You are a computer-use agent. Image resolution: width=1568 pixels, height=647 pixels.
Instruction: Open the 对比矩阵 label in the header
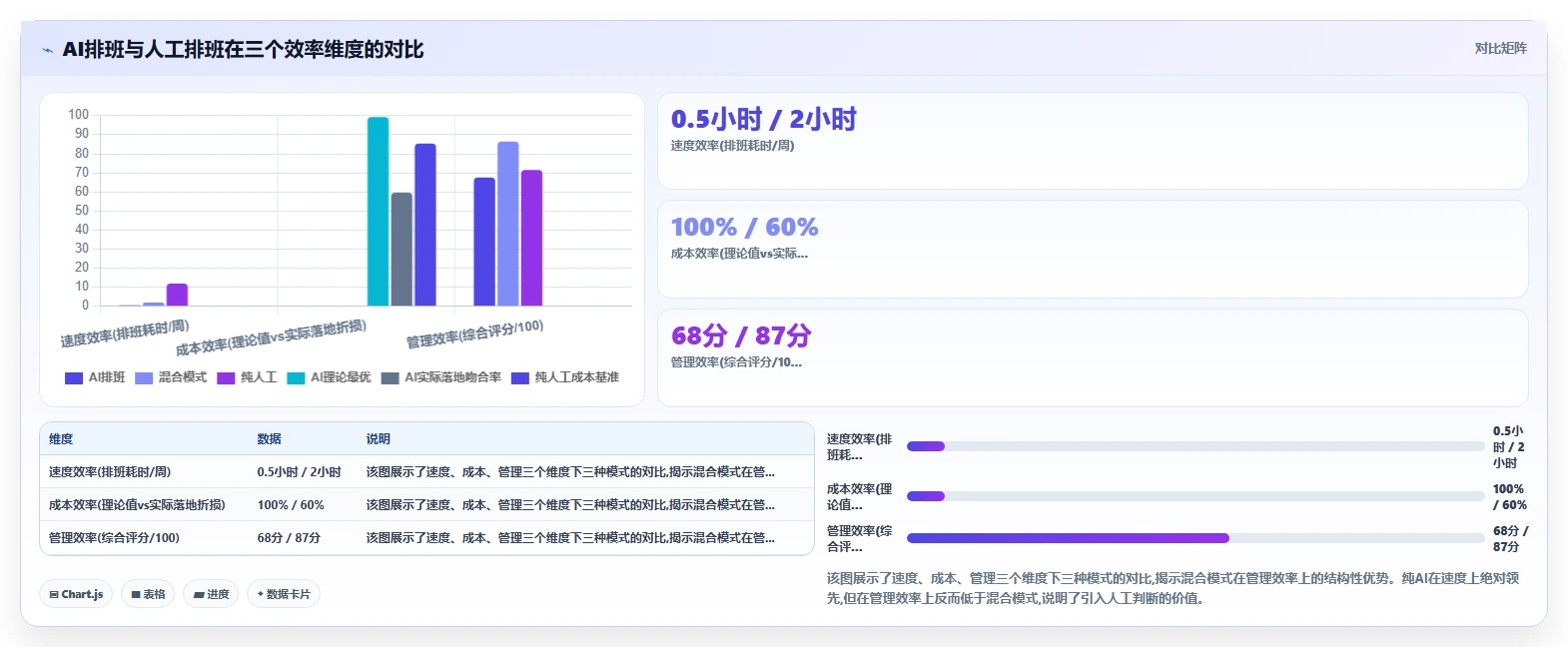(x=1500, y=48)
